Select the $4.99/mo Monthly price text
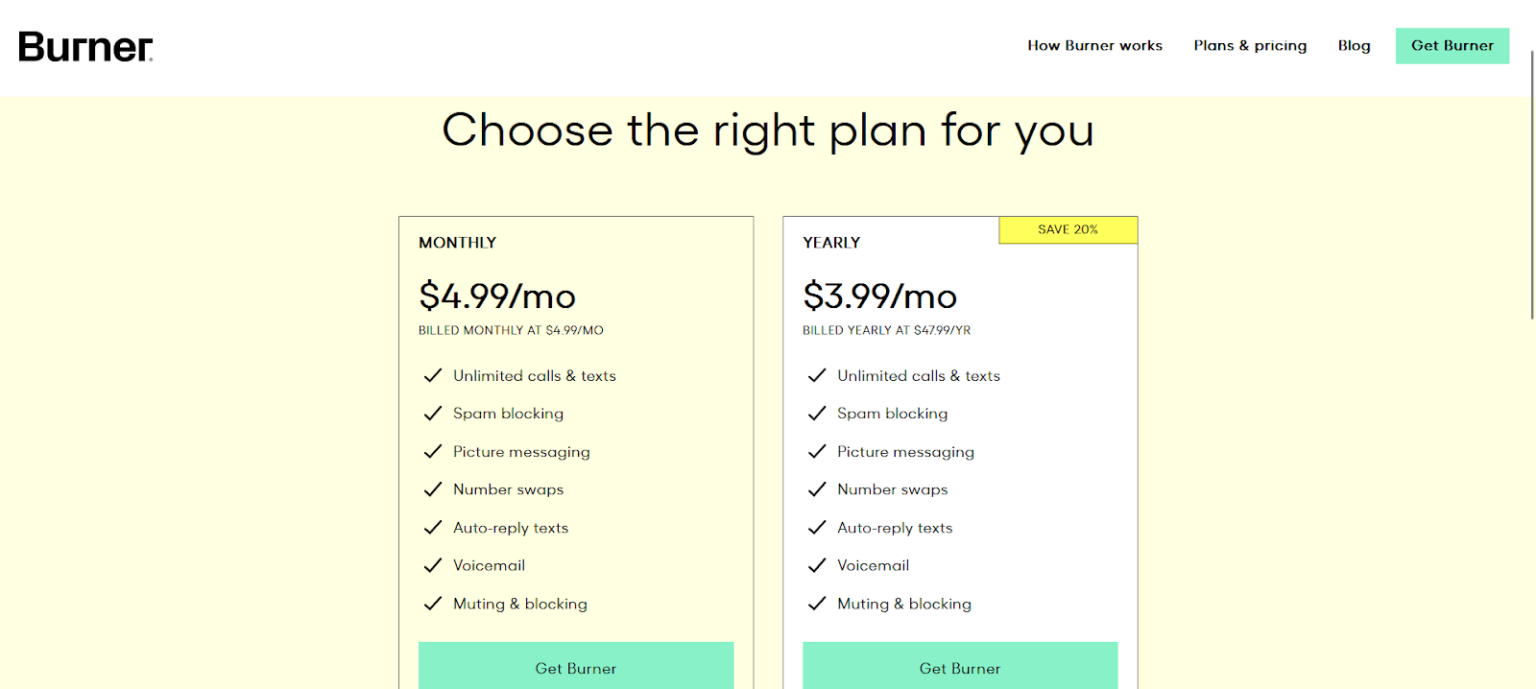Screen dimensions: 1536x689 click(497, 296)
